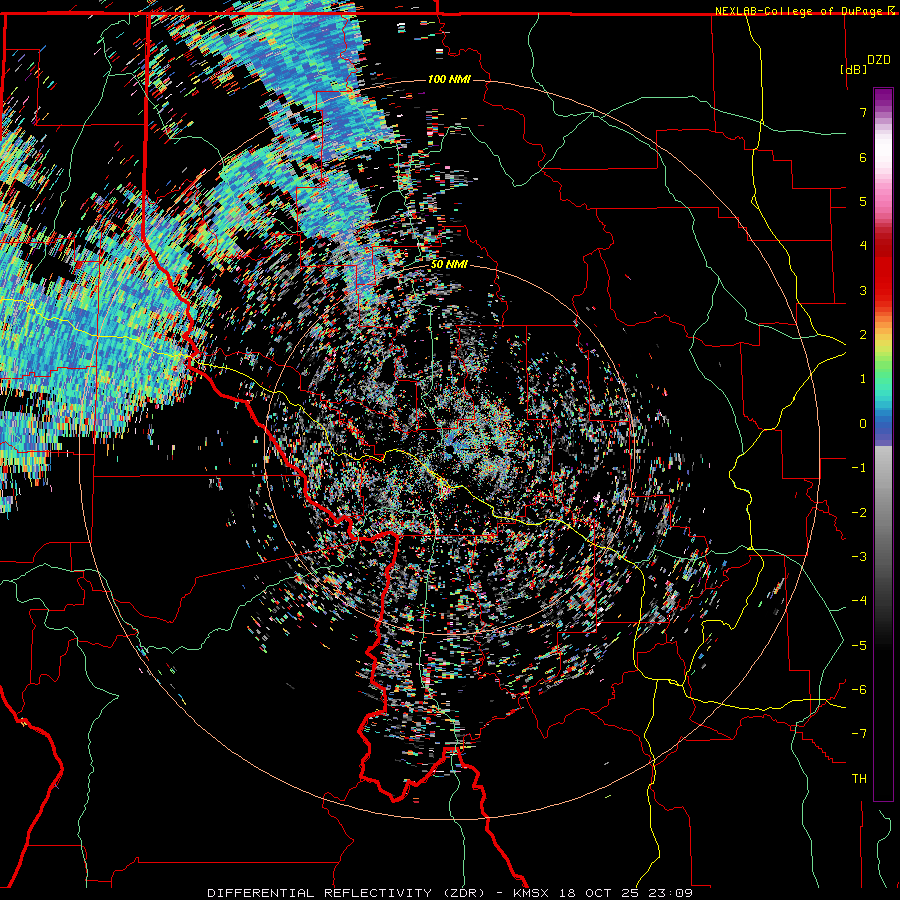The width and height of the screenshot is (900, 900).
Task: Click the [dB] units label
Action: [853, 69]
